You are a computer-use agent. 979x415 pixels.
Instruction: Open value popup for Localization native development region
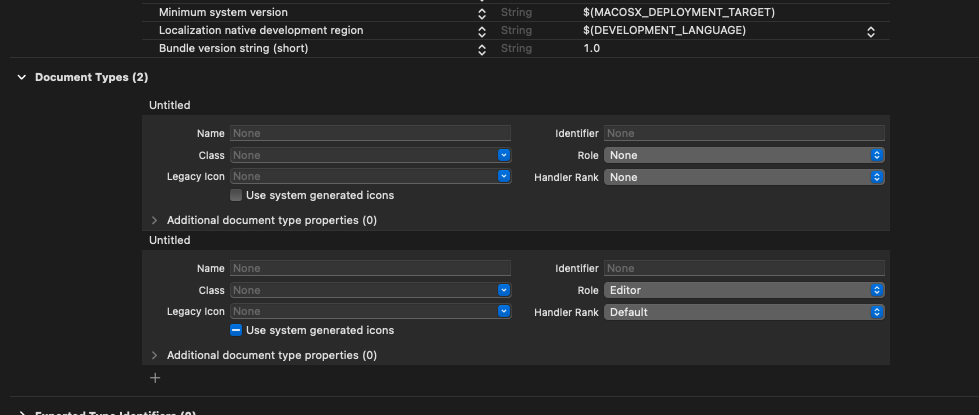(871, 31)
